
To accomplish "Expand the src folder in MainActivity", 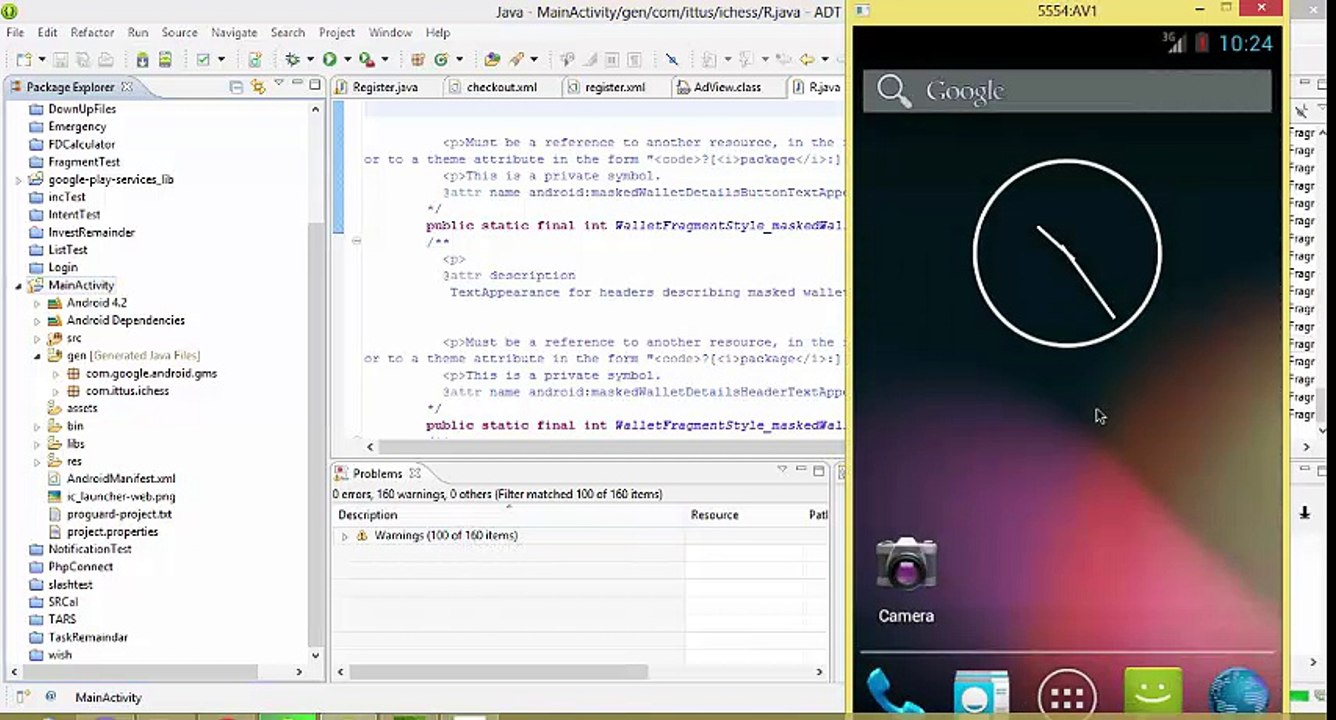I will click(x=38, y=339).
